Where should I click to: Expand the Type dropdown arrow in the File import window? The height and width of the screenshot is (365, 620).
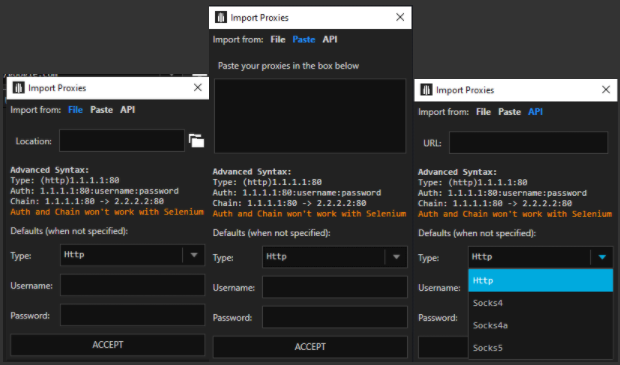coord(194,255)
